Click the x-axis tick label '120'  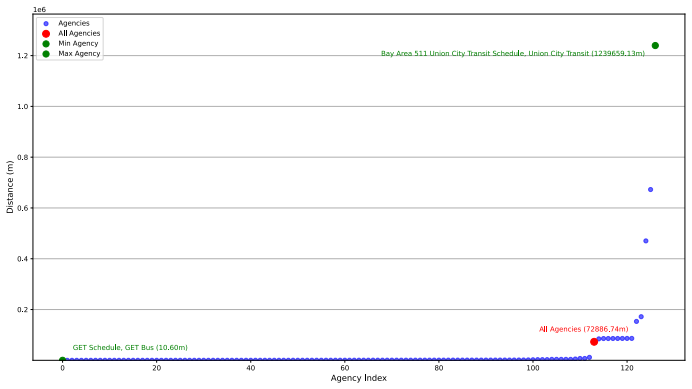pyautogui.click(x=627, y=368)
